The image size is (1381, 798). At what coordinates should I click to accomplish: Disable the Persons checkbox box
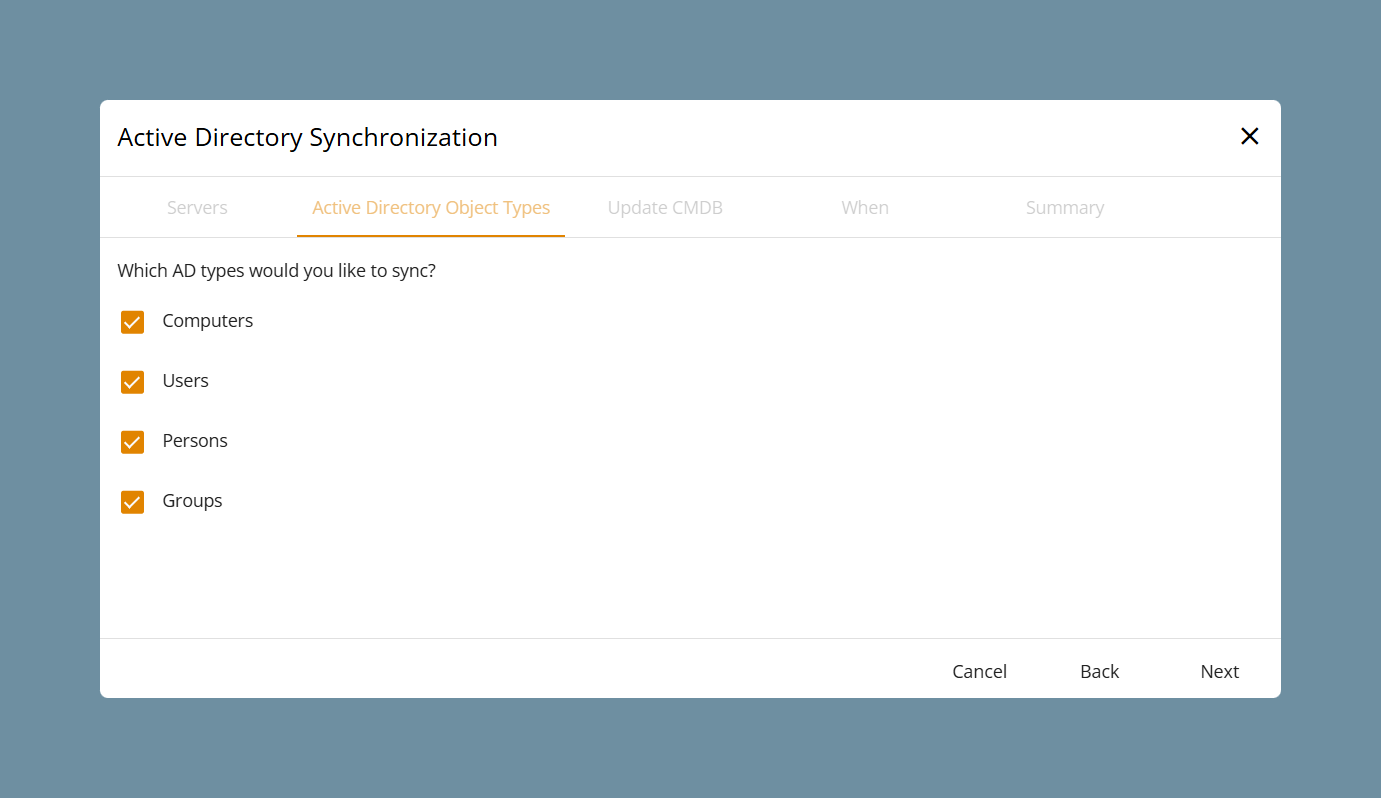132,442
